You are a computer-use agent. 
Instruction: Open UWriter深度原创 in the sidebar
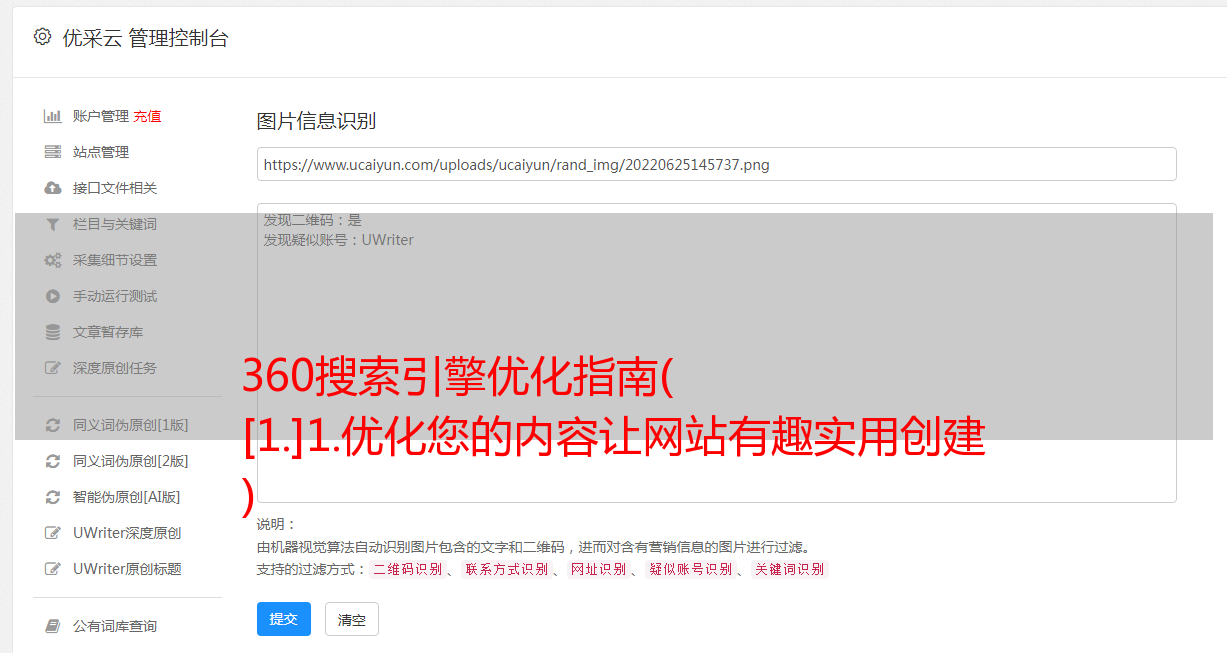coord(127,533)
